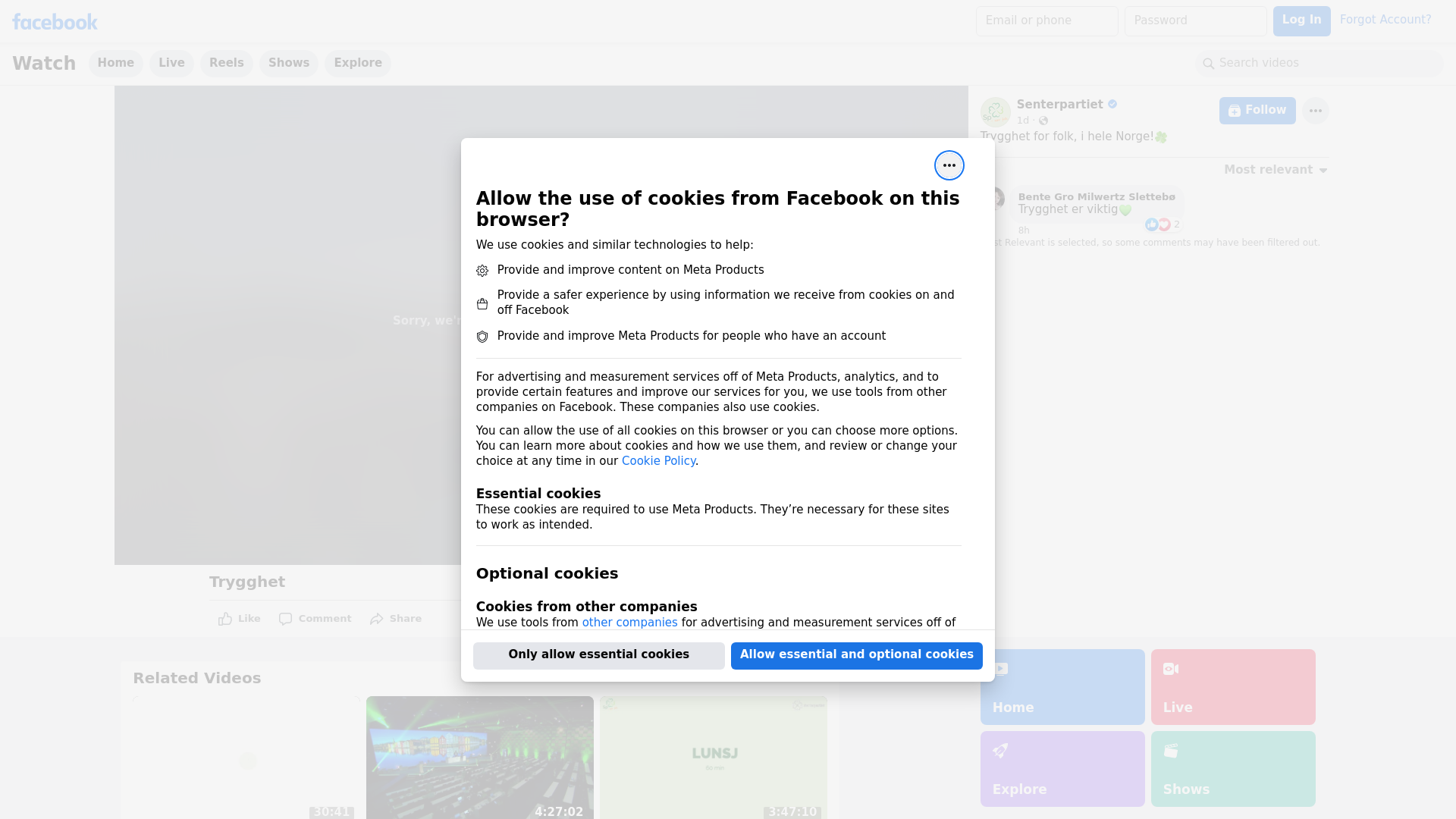
Task: Switch to Shows tab
Action: [x=288, y=64]
